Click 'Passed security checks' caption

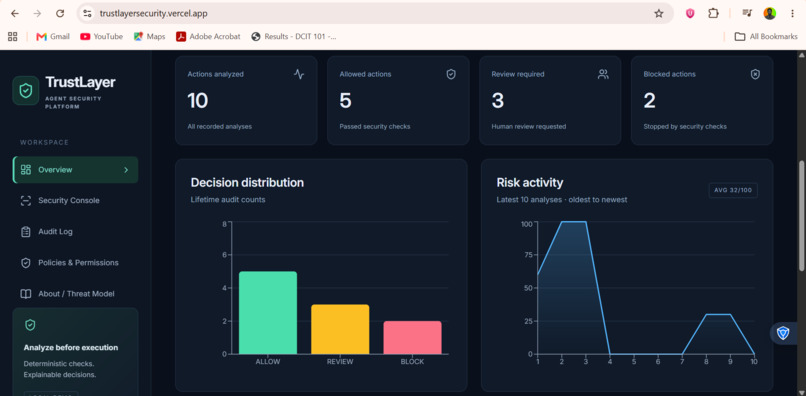click(375, 127)
